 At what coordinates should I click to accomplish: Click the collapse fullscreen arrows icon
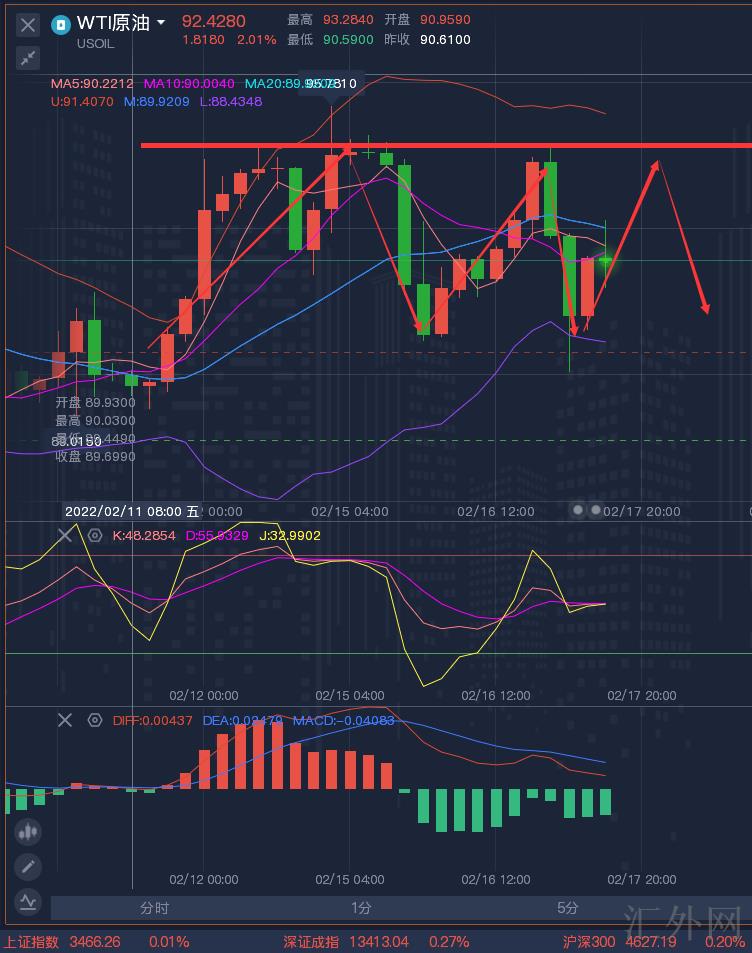pyautogui.click(x=28, y=58)
